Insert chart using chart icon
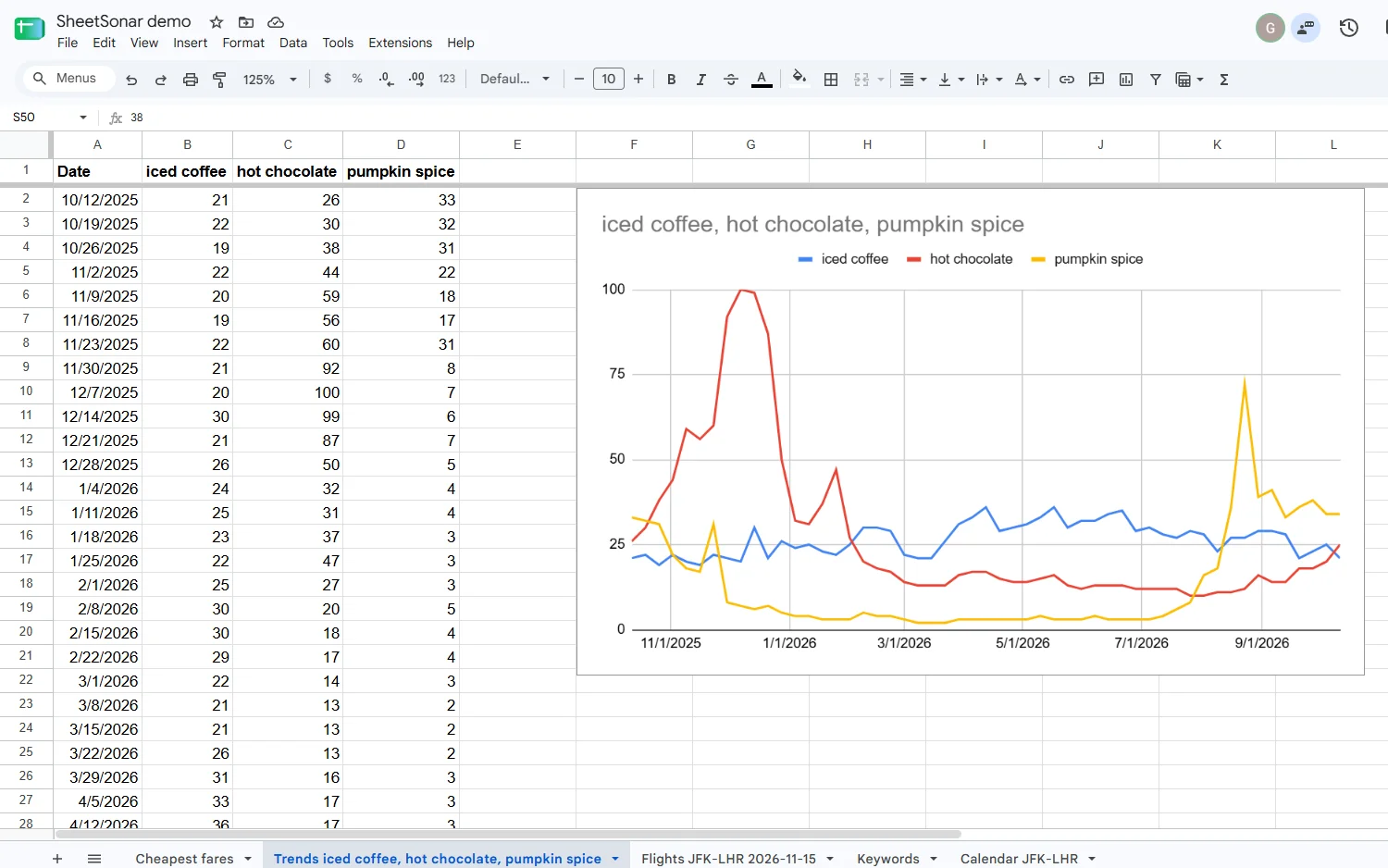Viewport: 1388px width, 868px height. tap(1126, 80)
